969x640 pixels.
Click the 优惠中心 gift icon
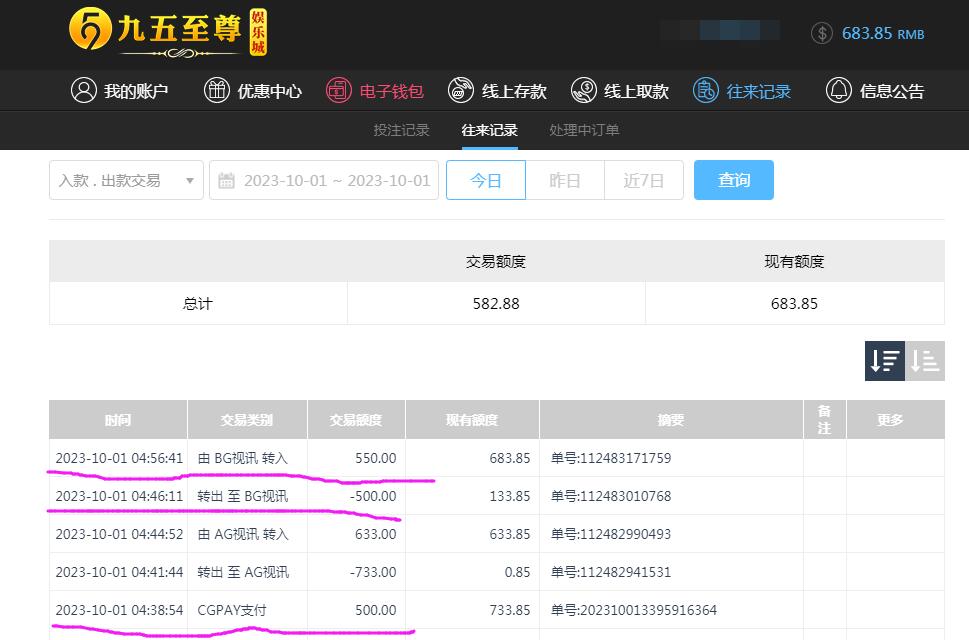[x=217, y=90]
